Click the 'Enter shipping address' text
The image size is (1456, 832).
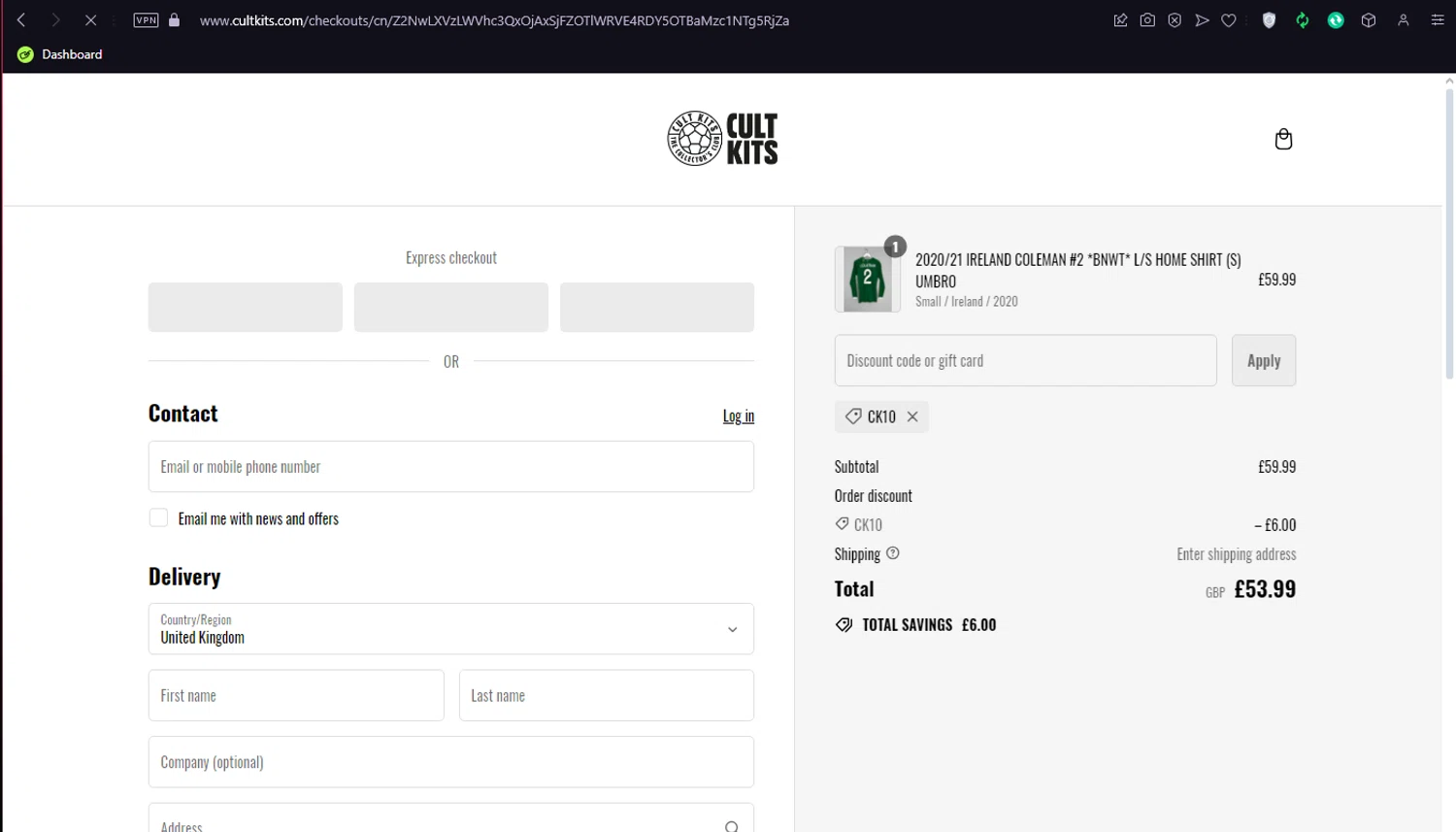(x=1237, y=554)
